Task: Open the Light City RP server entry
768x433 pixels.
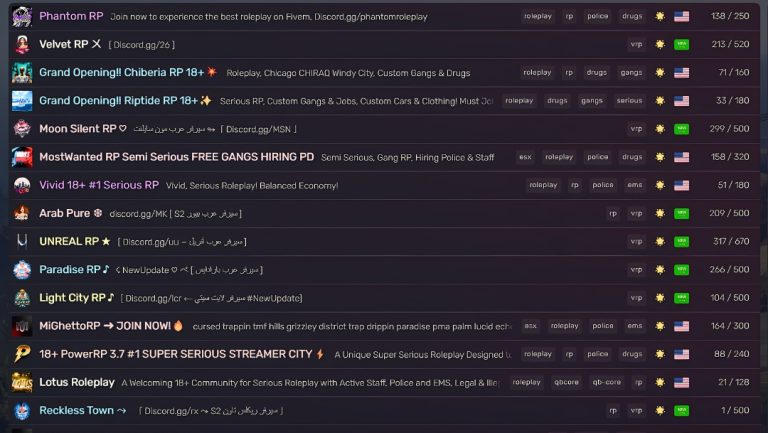Action: click(384, 298)
